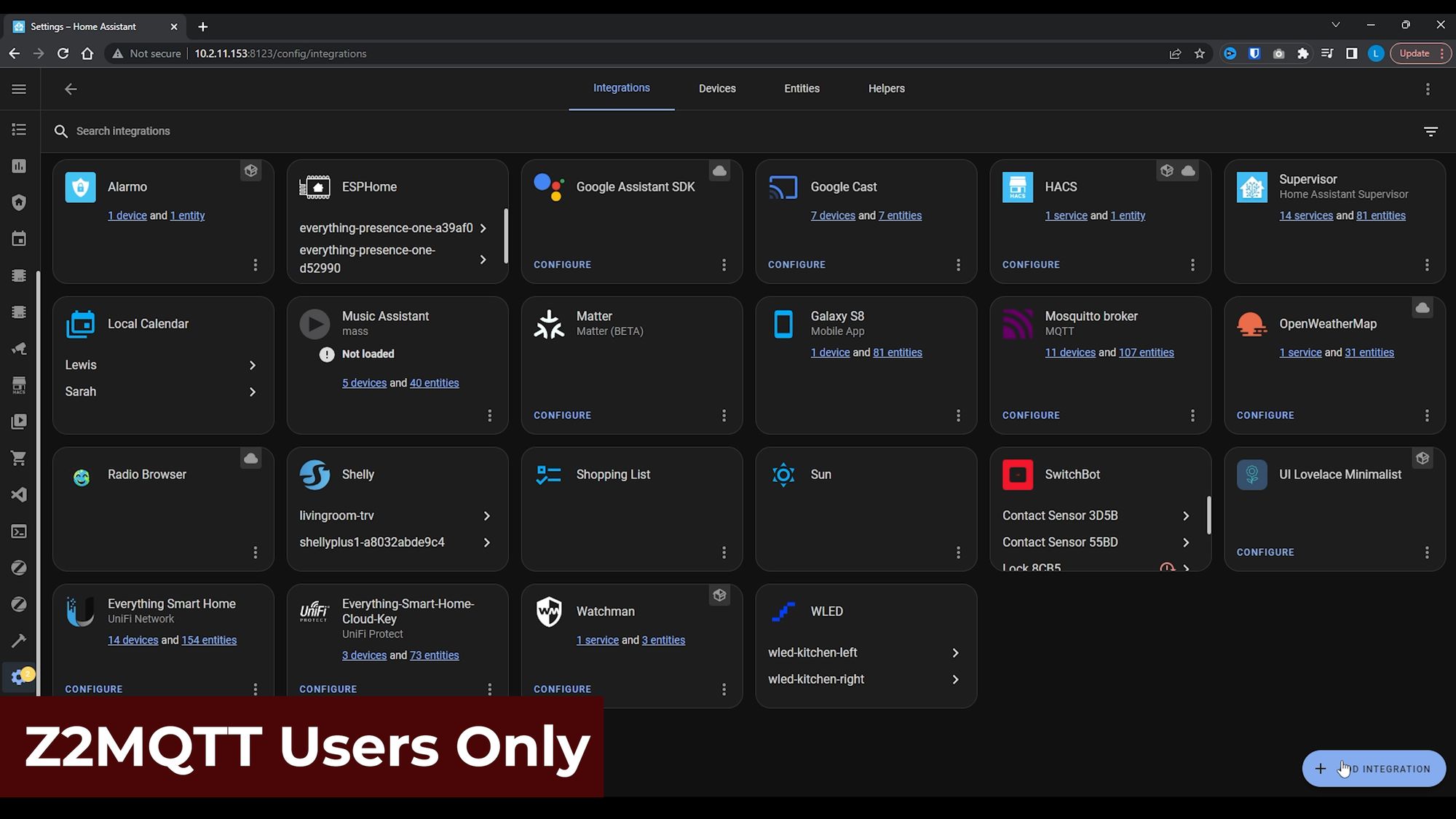Expand the wled-kitchen-left device

956,652
